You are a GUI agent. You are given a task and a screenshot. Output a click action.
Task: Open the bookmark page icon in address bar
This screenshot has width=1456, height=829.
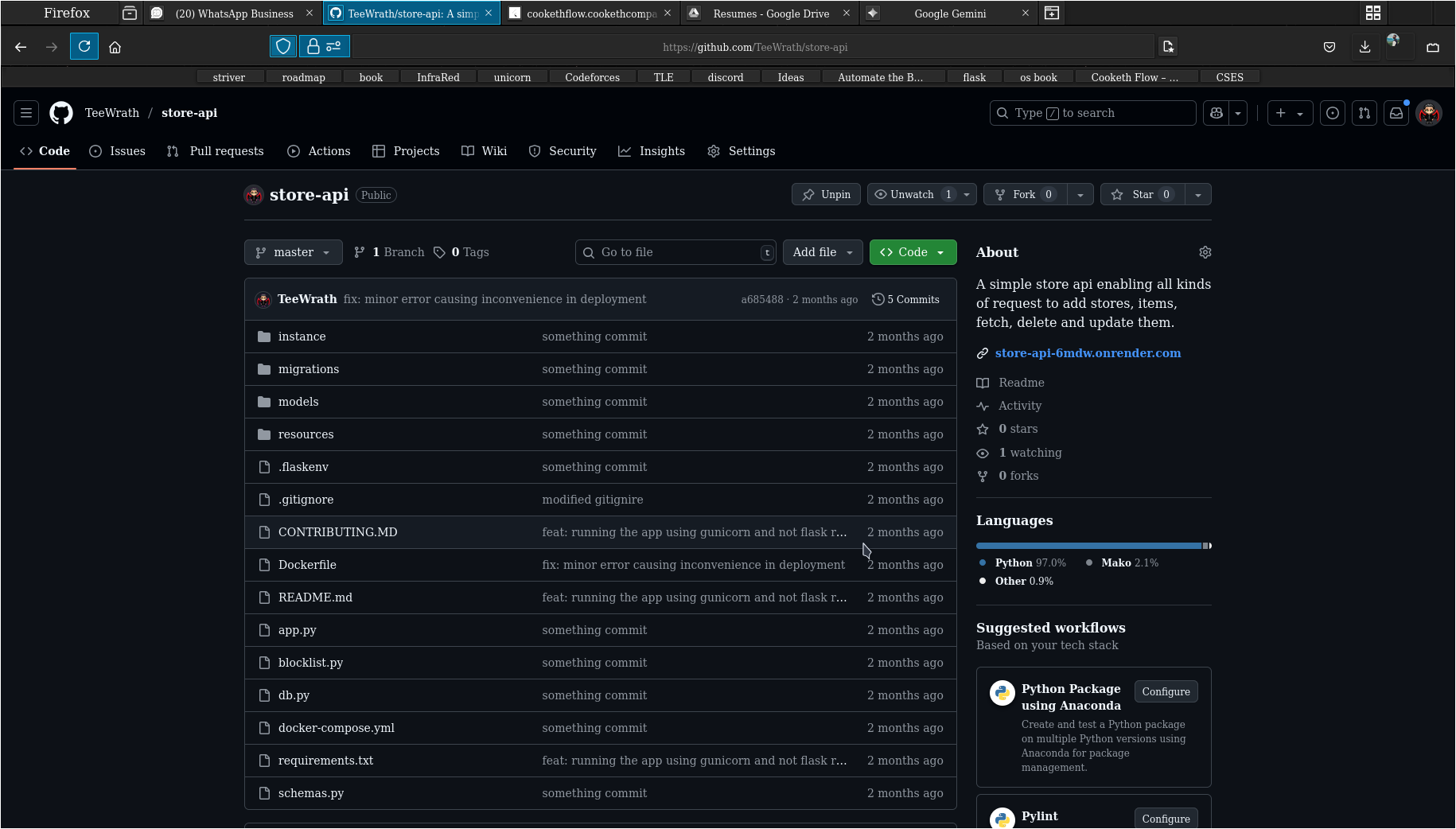[x=1168, y=47]
